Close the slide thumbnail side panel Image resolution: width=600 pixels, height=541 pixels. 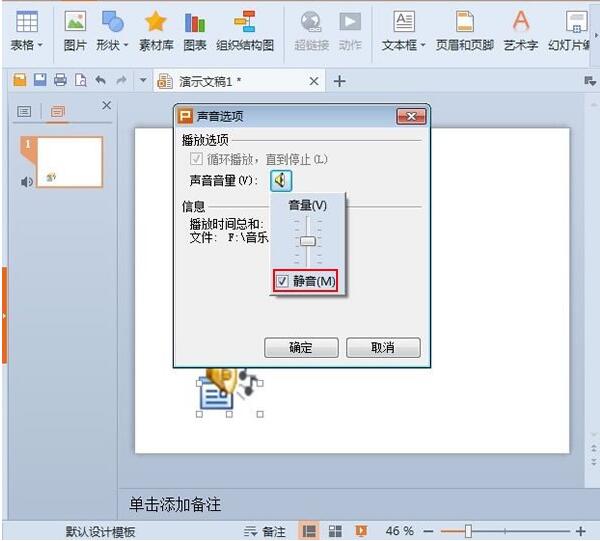coord(107,105)
